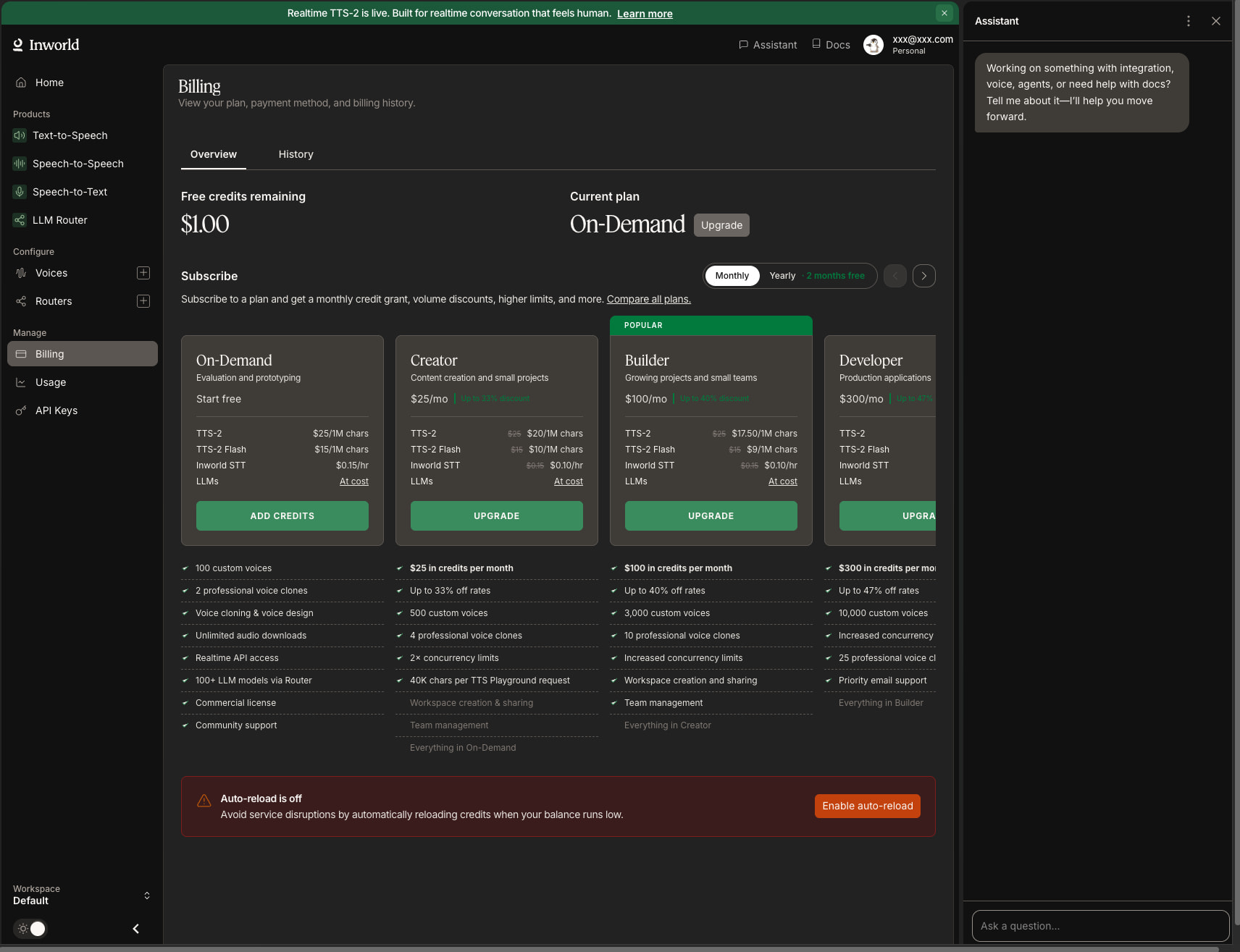Open API Keys page
Image resolution: width=1240 pixels, height=952 pixels.
click(x=83, y=410)
